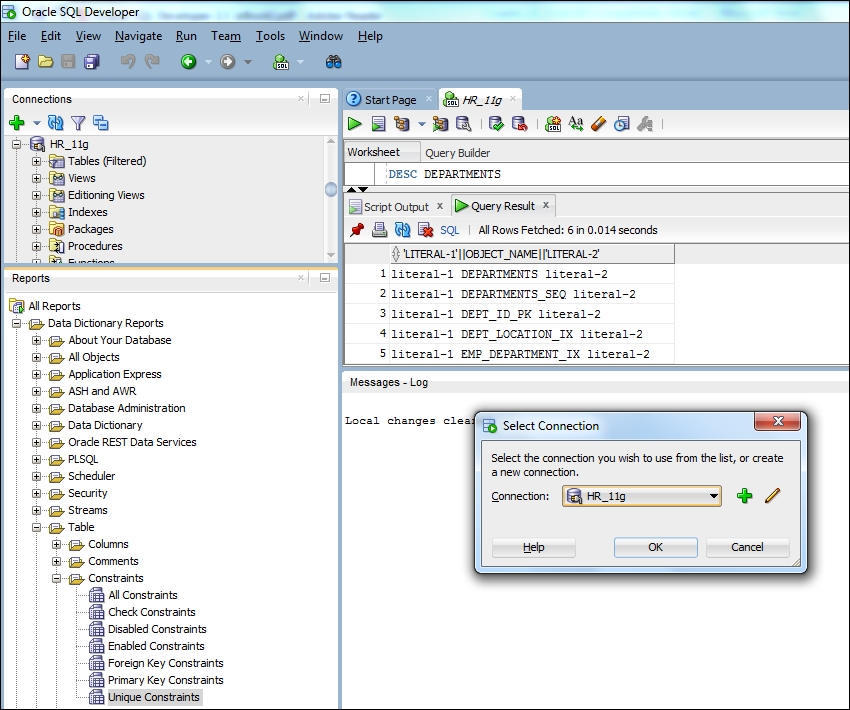Print the query result
This screenshot has height=710, width=850.
pyautogui.click(x=379, y=230)
